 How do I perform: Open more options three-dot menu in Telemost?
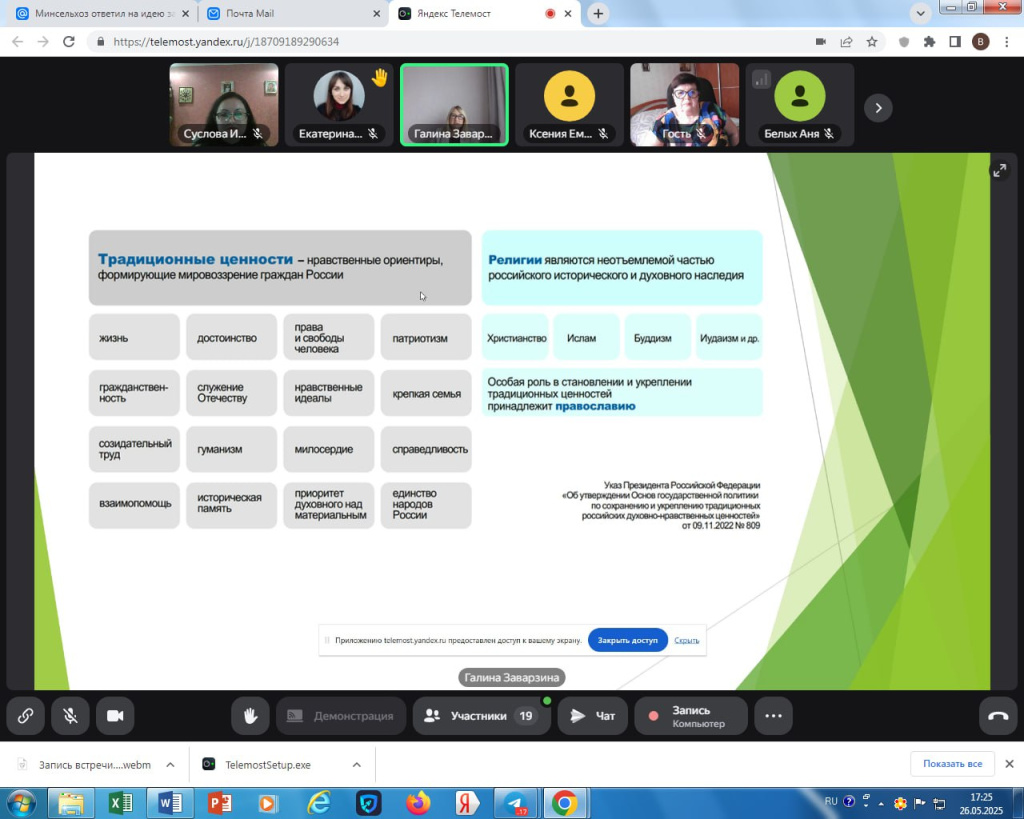(773, 716)
